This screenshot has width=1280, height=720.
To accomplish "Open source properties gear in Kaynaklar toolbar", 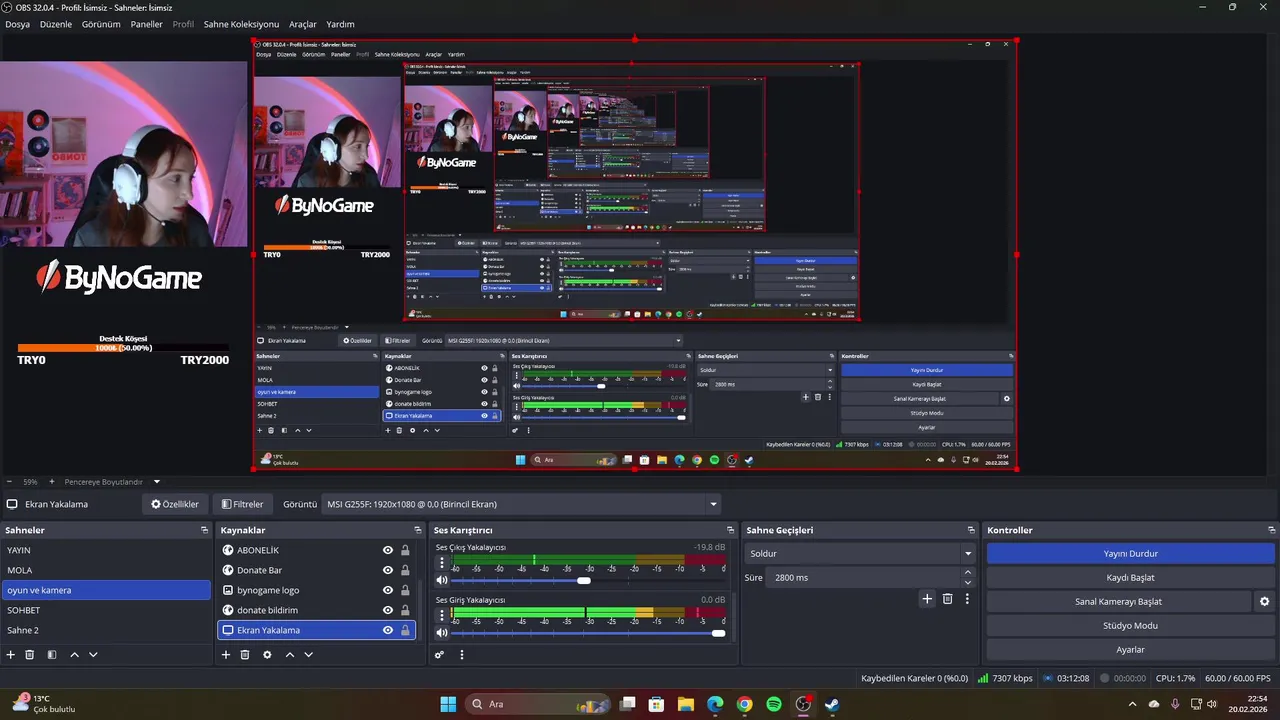I will (x=267, y=655).
